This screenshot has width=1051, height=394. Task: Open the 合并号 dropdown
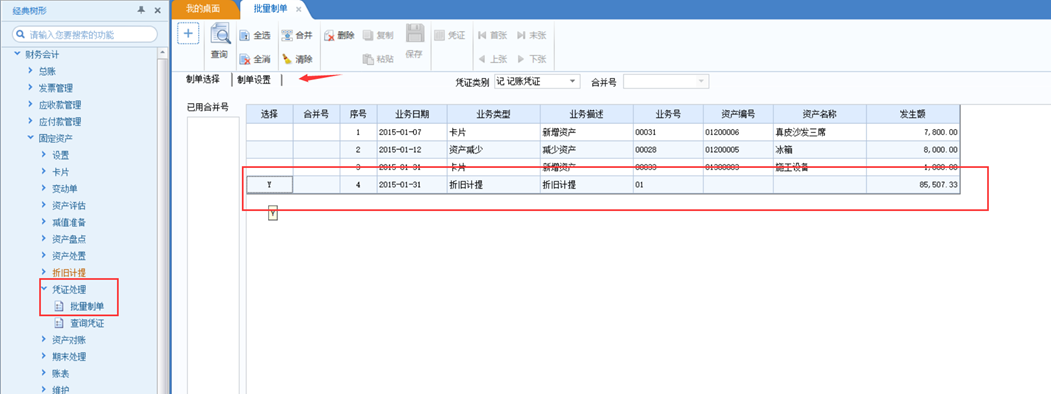point(702,81)
